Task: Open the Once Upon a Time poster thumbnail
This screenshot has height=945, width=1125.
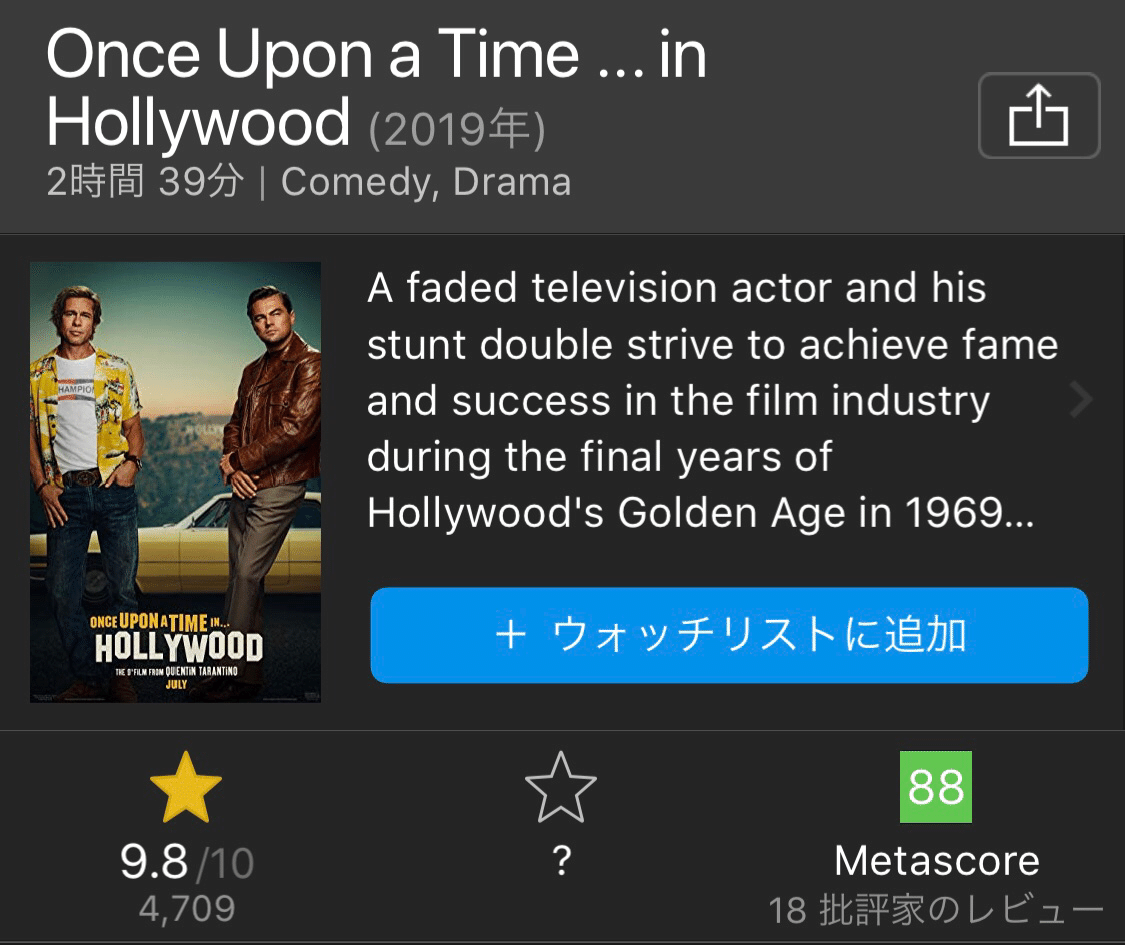Action: (x=175, y=481)
